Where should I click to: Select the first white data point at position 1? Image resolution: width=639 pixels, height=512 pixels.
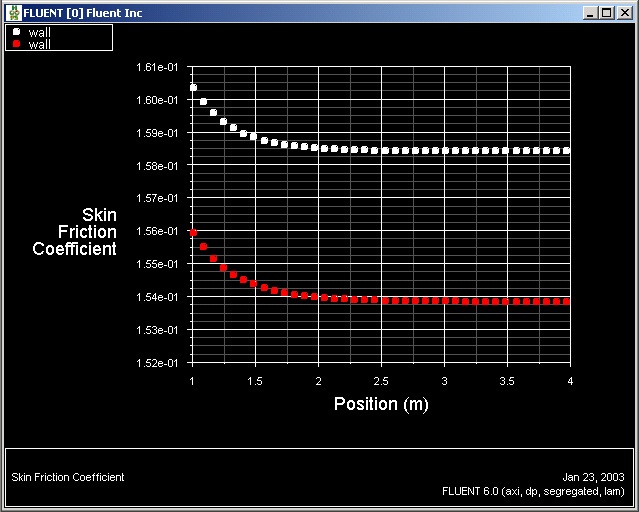click(x=193, y=88)
